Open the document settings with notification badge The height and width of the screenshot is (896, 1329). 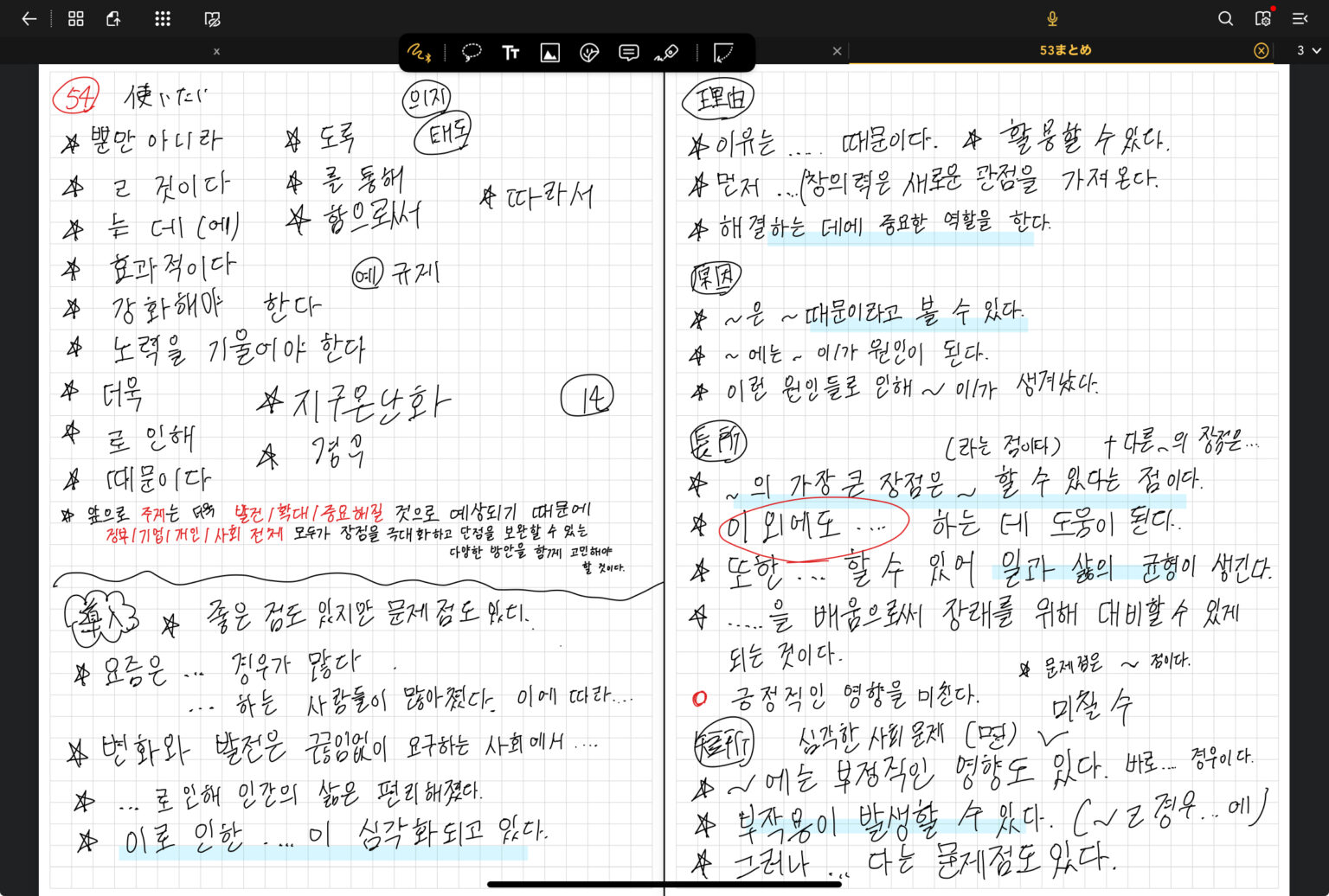[1263, 18]
